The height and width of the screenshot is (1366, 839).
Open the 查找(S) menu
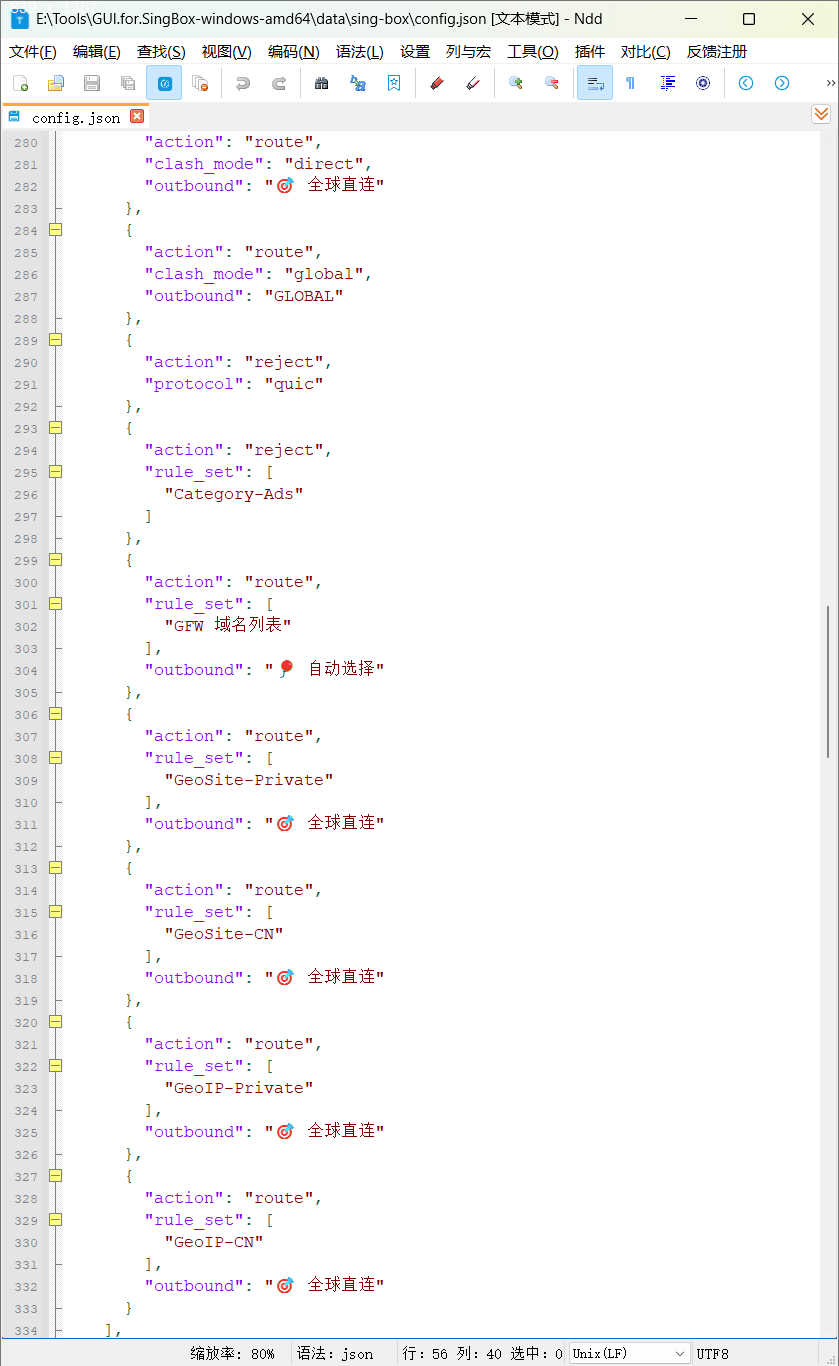(161, 52)
